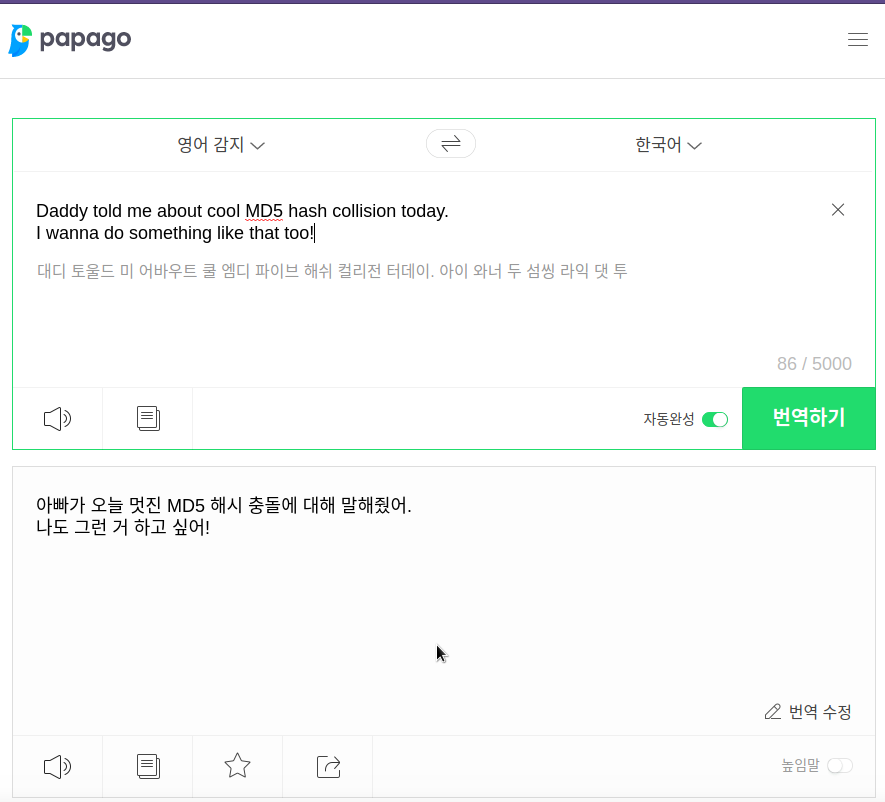Click the underlined word MD5 in source
This screenshot has height=802, width=885.
264,211
